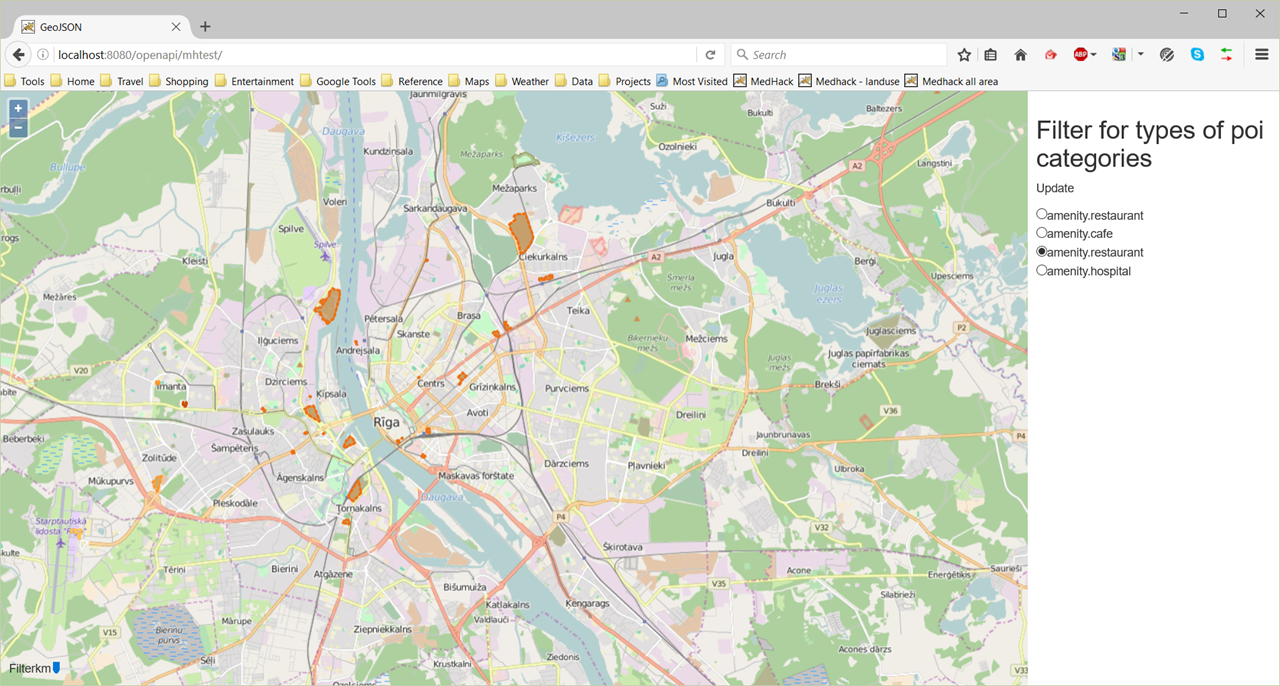Reload the current page
Viewport: 1280px width, 686px height.
(x=710, y=55)
